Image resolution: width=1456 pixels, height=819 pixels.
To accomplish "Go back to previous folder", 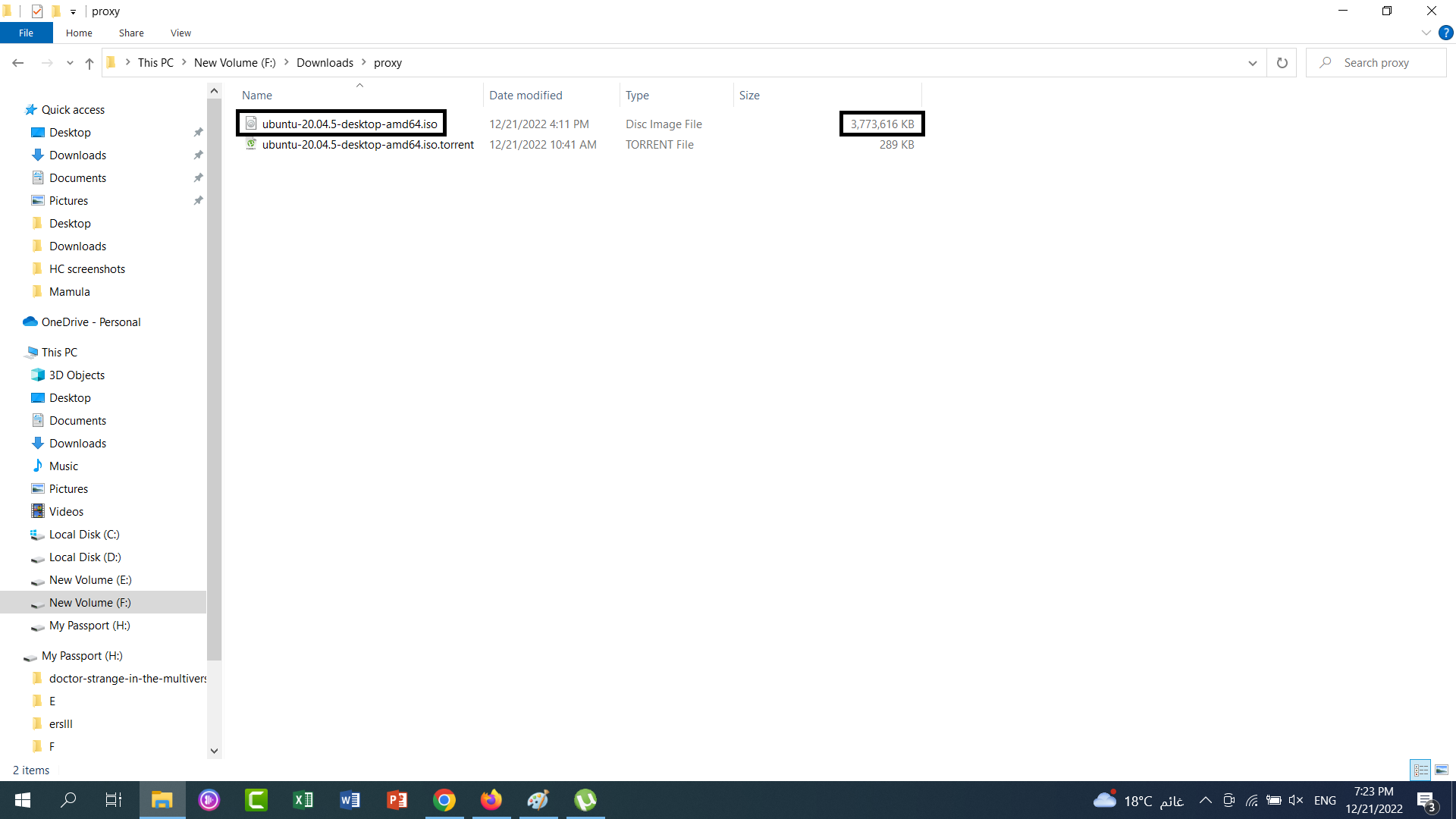I will pyautogui.click(x=18, y=63).
